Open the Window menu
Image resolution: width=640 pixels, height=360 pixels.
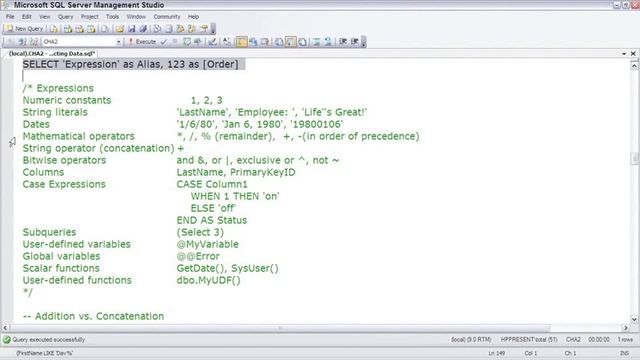(136, 17)
